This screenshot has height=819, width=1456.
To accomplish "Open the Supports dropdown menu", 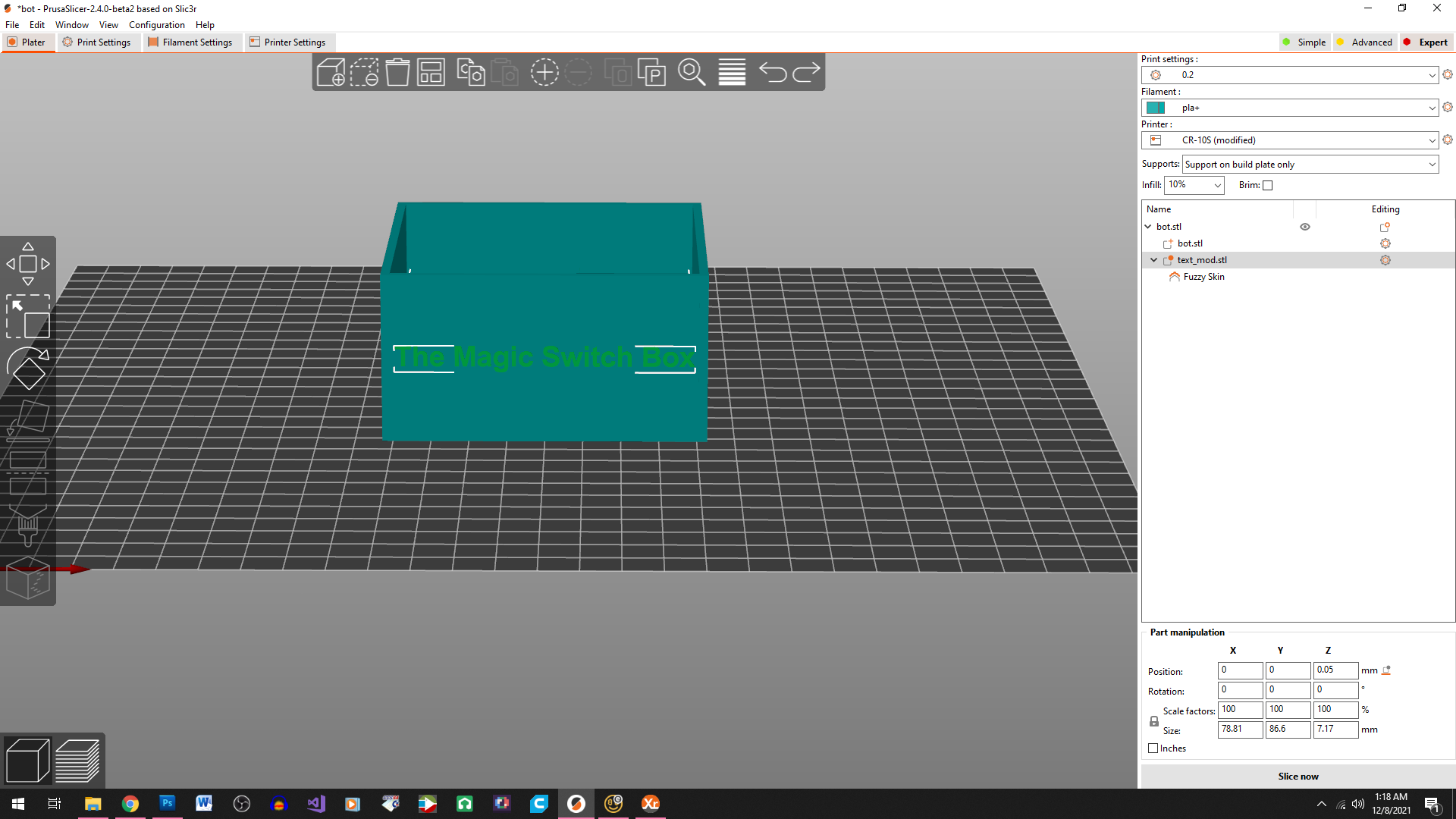I will tap(1310, 164).
